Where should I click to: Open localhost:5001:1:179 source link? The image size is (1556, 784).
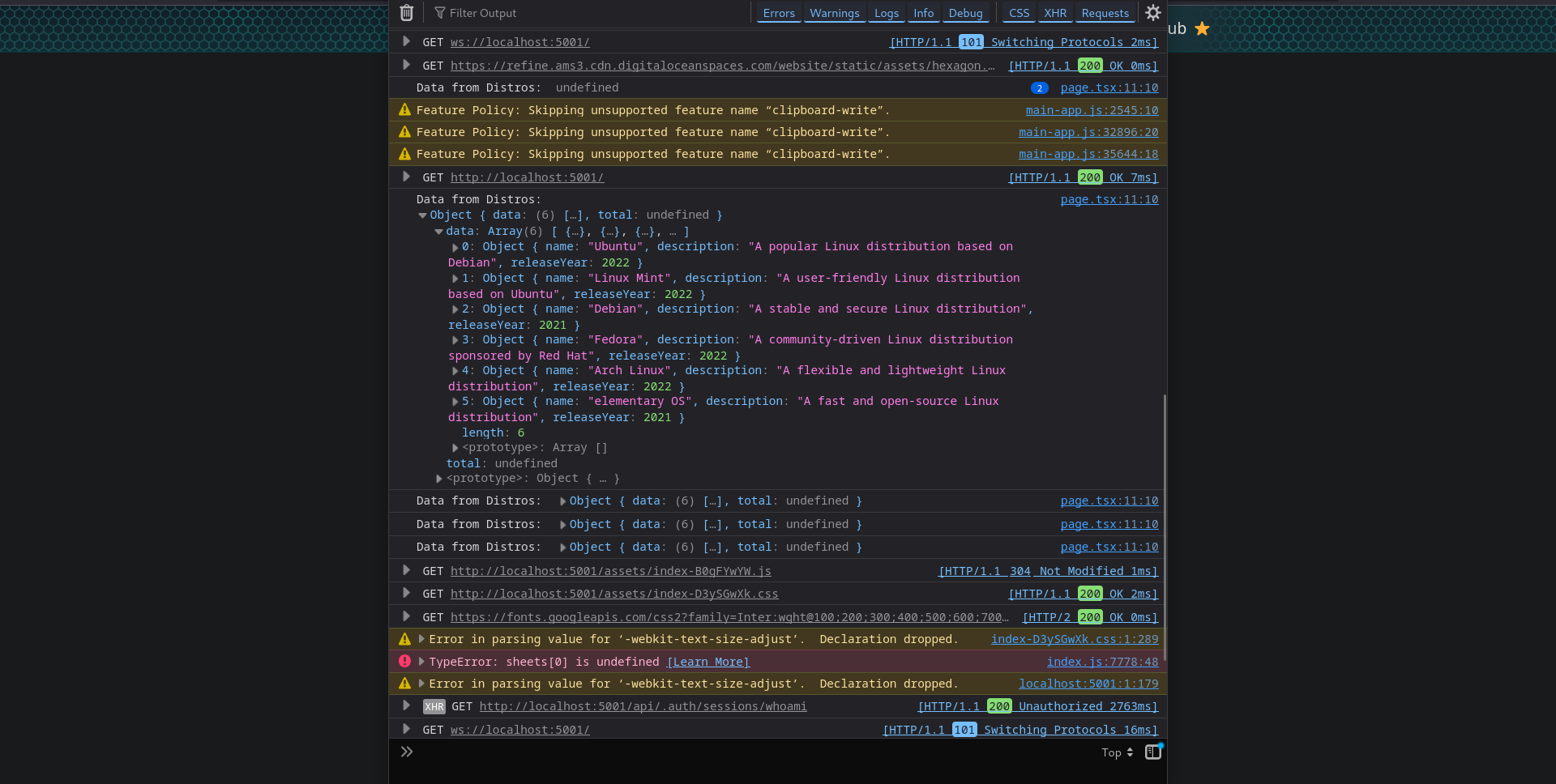pyautogui.click(x=1088, y=684)
